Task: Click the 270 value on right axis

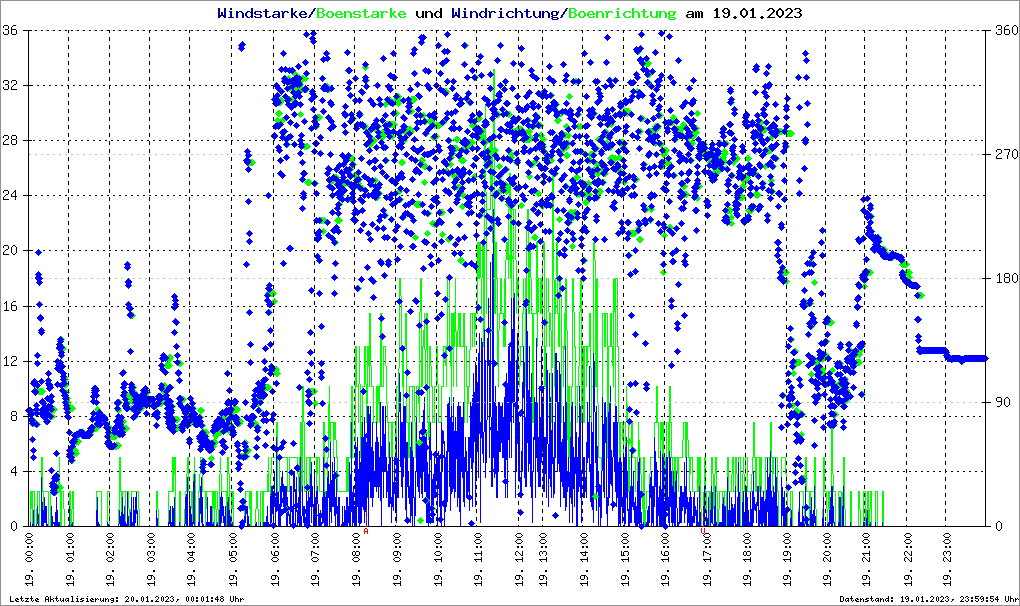Action: (x=1003, y=154)
